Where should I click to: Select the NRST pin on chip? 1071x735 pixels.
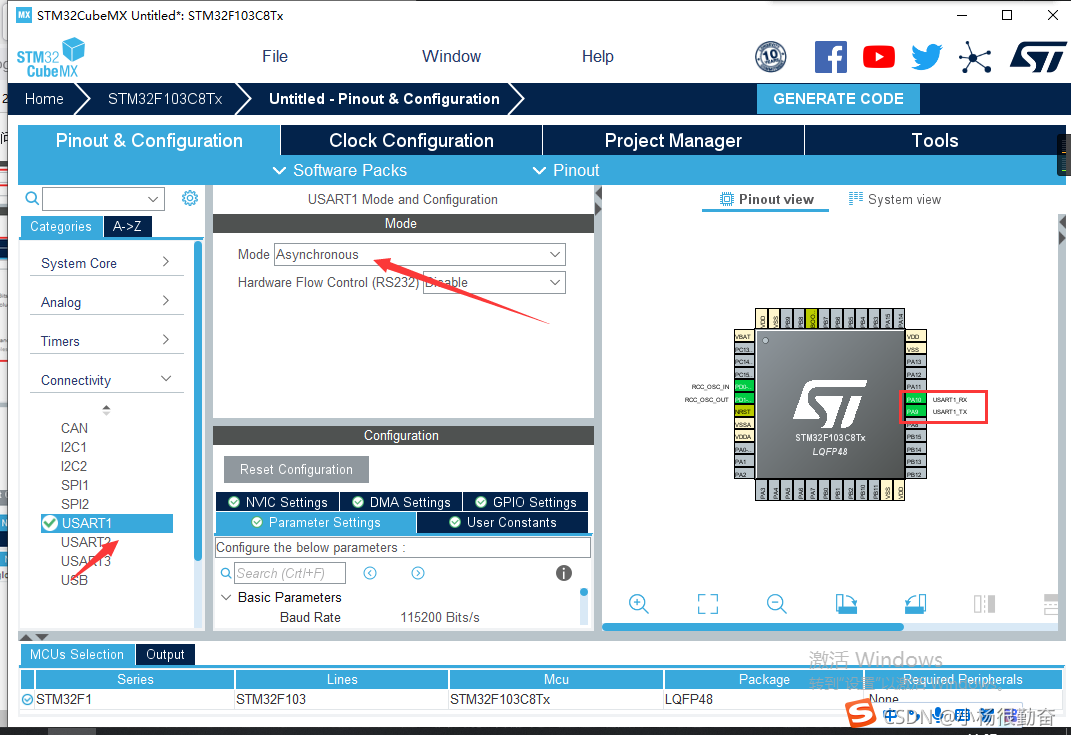743,411
